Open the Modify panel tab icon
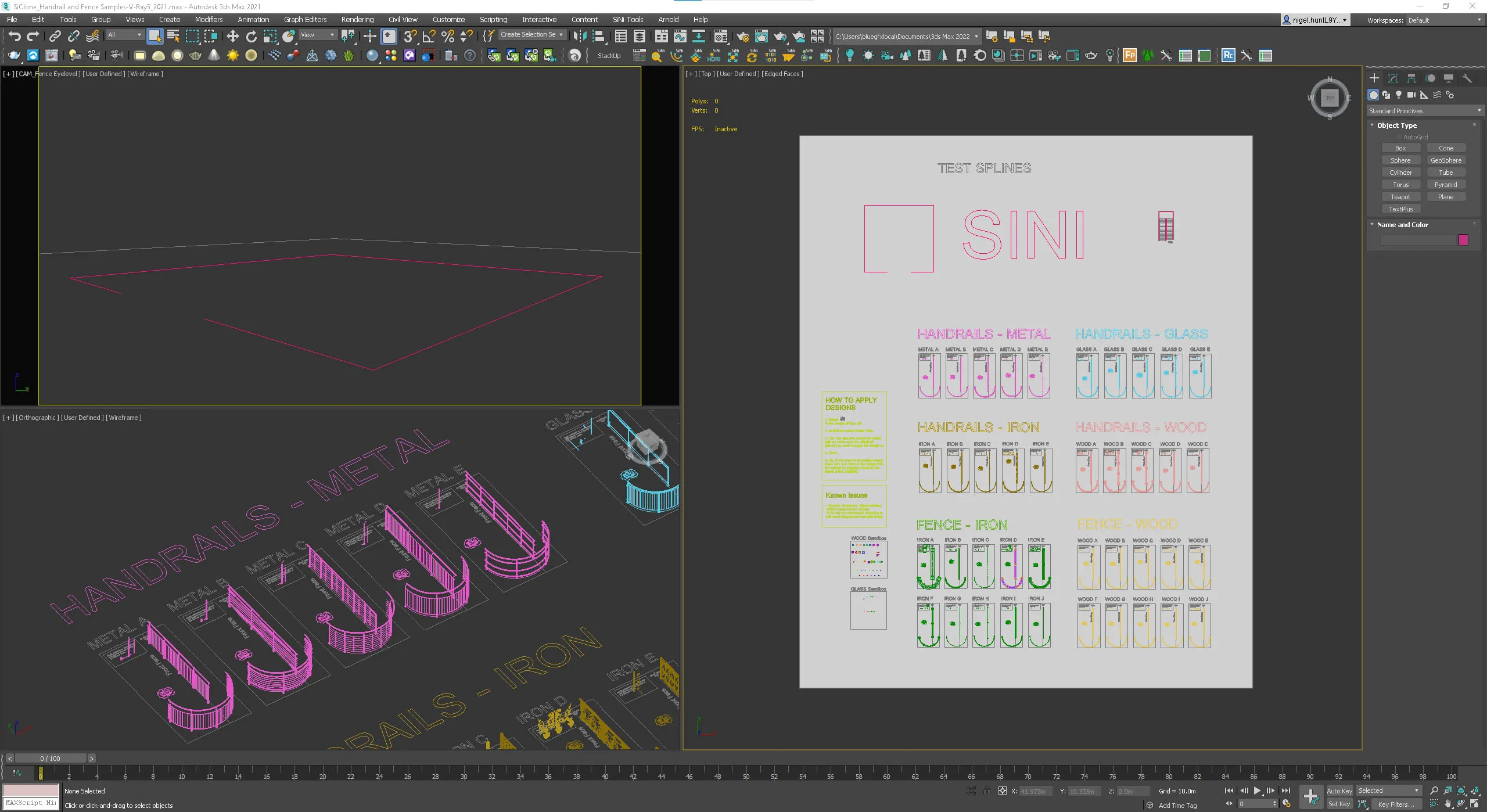Image resolution: width=1487 pixels, height=812 pixels. pyautogui.click(x=1392, y=78)
